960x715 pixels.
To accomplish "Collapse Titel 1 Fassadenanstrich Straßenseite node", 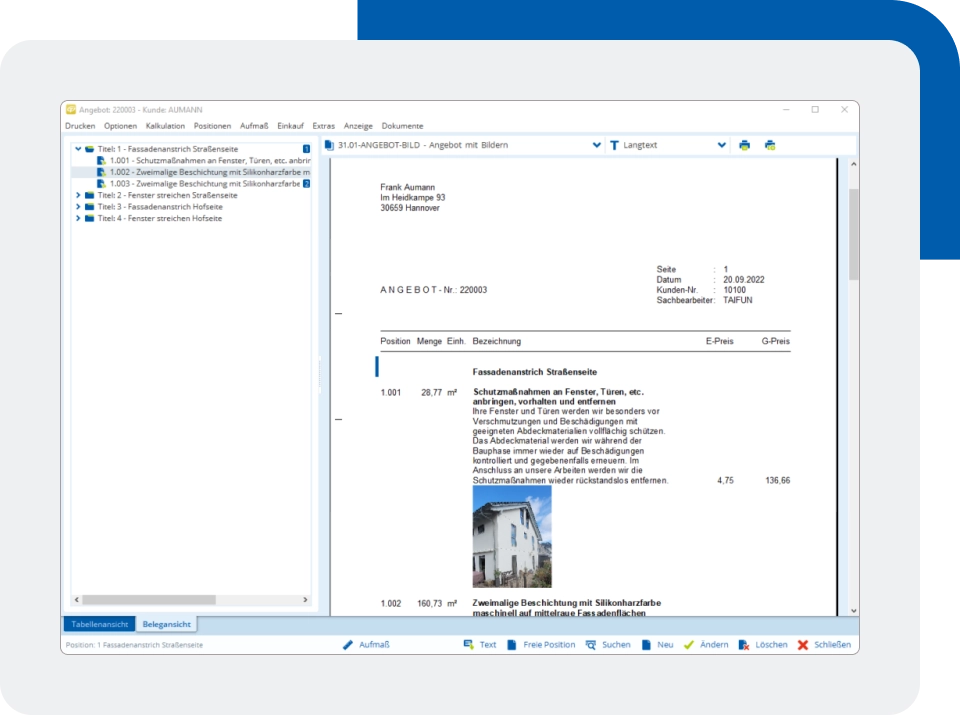I will coord(78,149).
